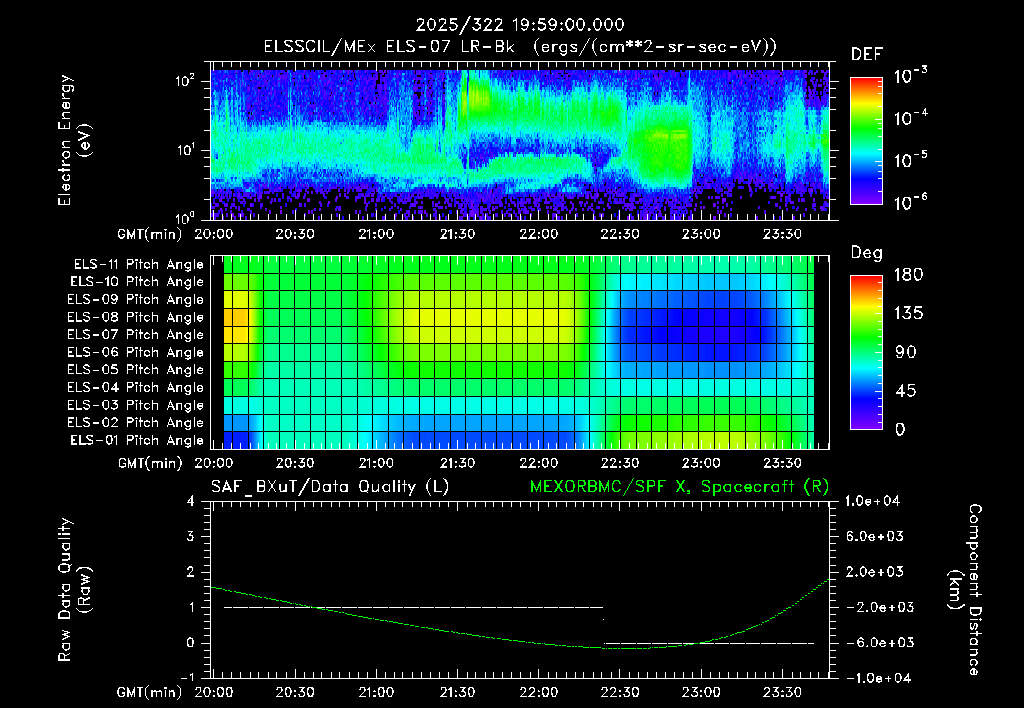Click the timestamp title 2025/322 19:59:00.000
1024x708 pixels.
[x=520, y=25]
